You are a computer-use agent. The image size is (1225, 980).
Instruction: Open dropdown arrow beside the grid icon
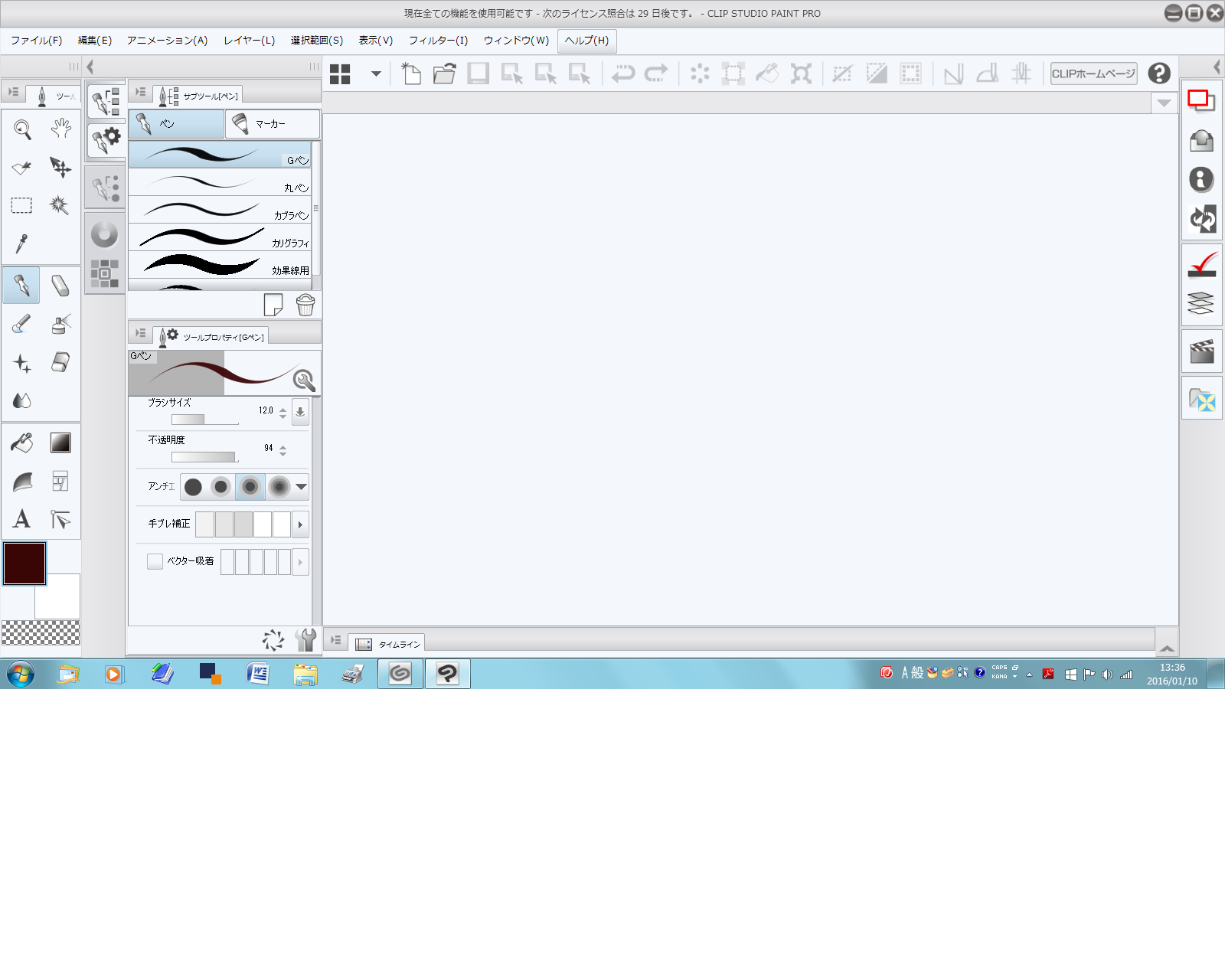coord(376,74)
